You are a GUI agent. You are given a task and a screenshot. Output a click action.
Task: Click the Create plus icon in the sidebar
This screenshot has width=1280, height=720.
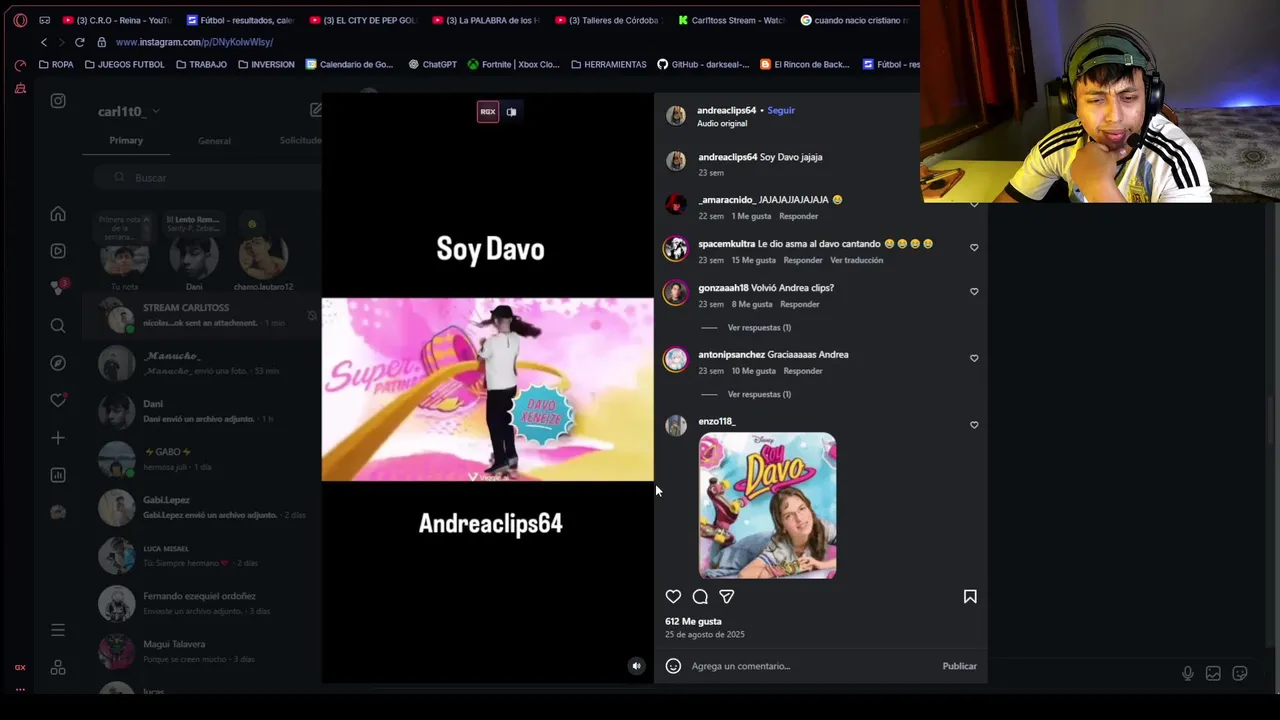point(58,438)
